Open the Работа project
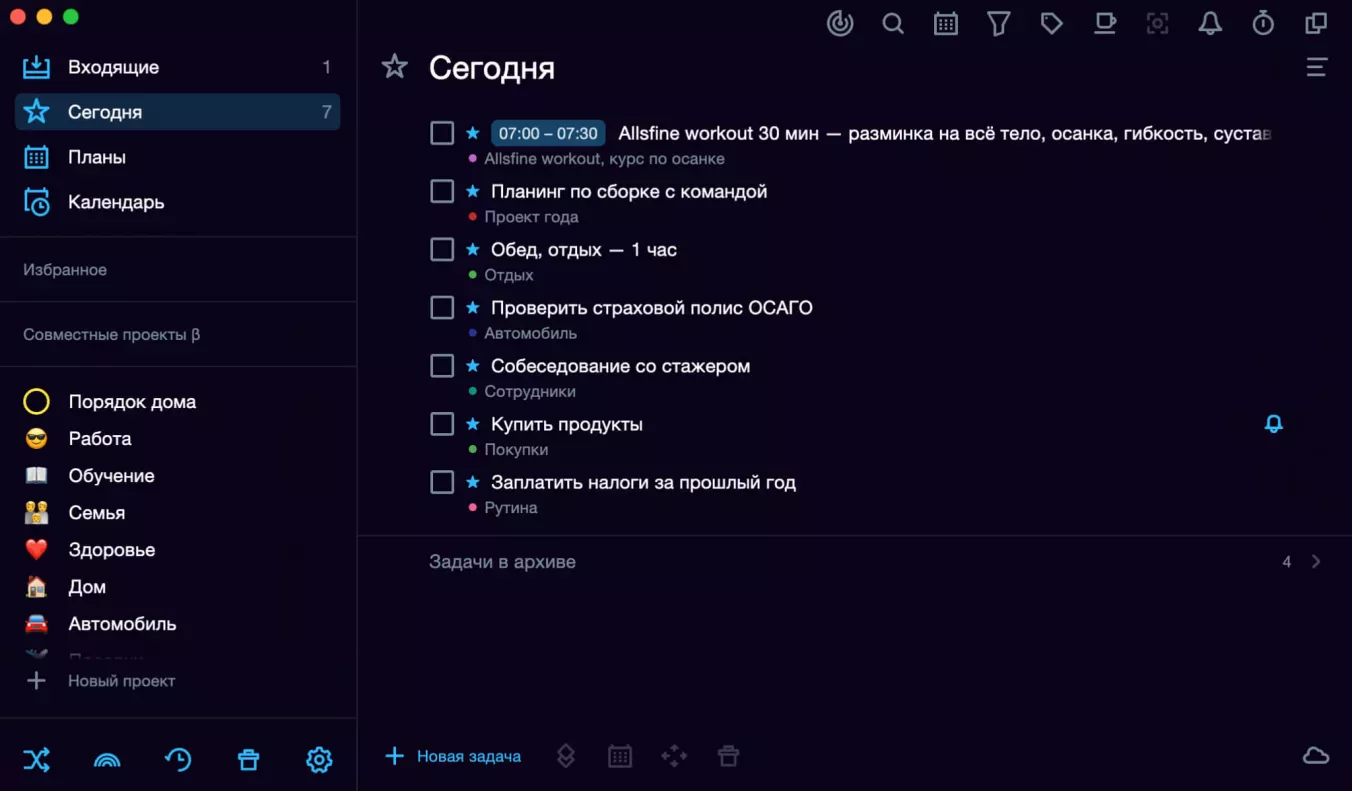The width and height of the screenshot is (1352, 791). 177,439
